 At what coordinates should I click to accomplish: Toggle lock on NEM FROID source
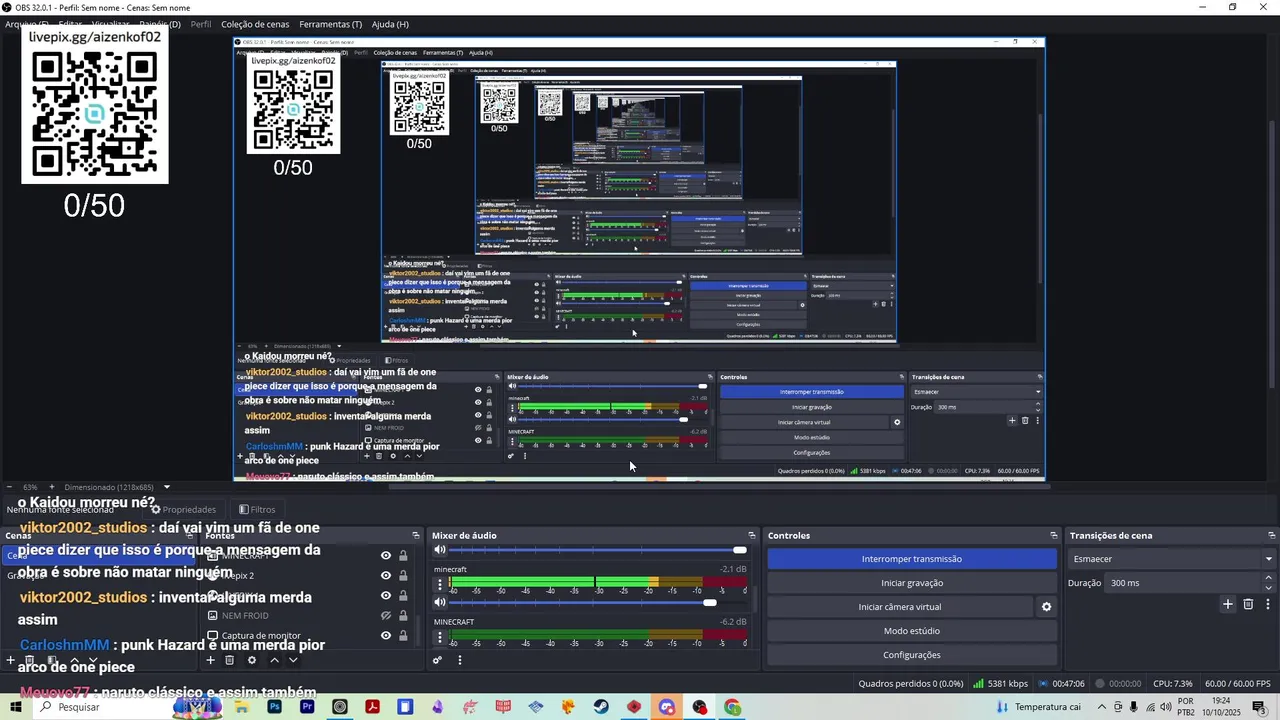tap(403, 616)
